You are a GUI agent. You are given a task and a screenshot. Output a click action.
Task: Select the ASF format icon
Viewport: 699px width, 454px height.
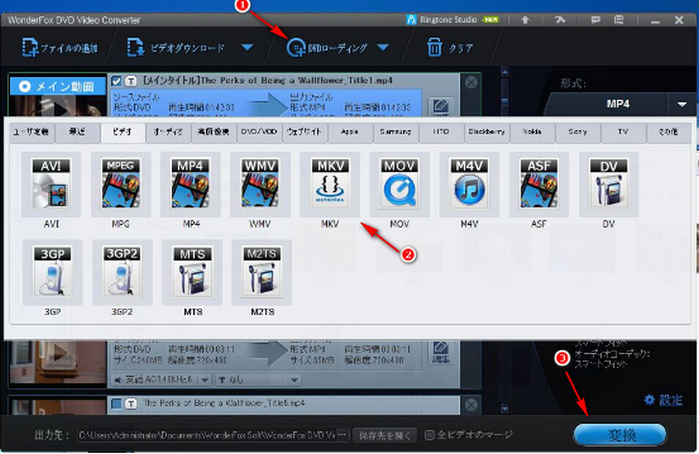click(539, 184)
